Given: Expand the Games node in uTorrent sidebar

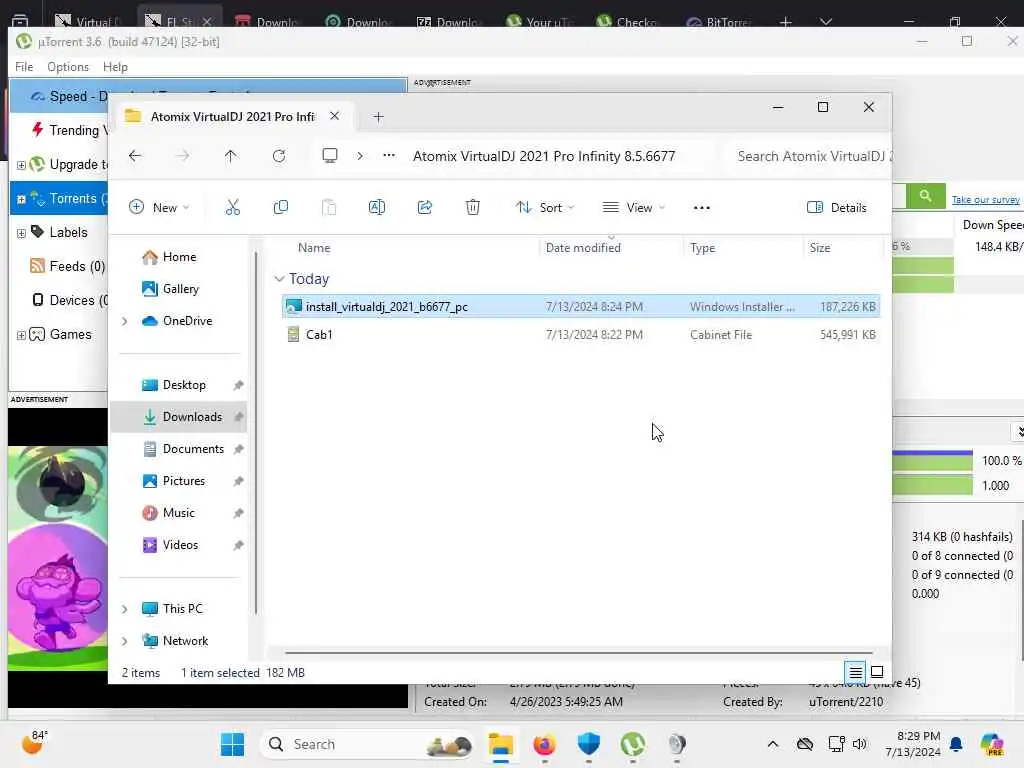Looking at the screenshot, I should pyautogui.click(x=21, y=335).
